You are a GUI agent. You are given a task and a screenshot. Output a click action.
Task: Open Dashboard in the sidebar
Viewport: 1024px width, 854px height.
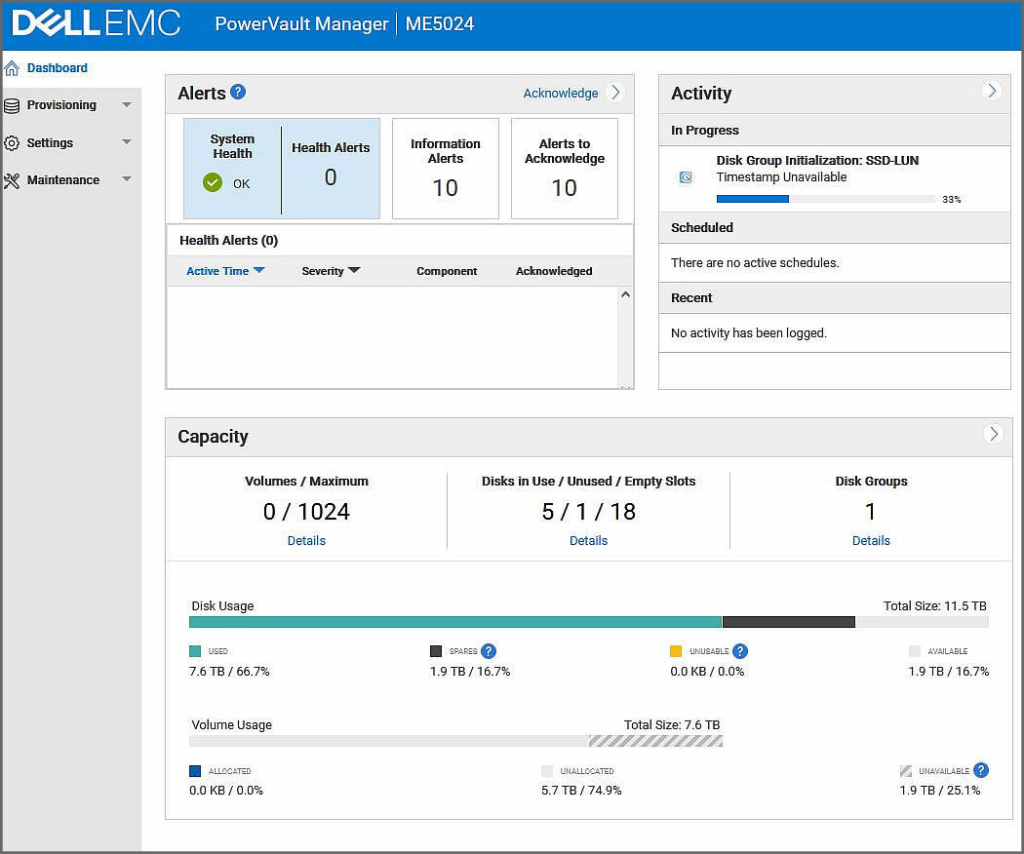(x=57, y=68)
